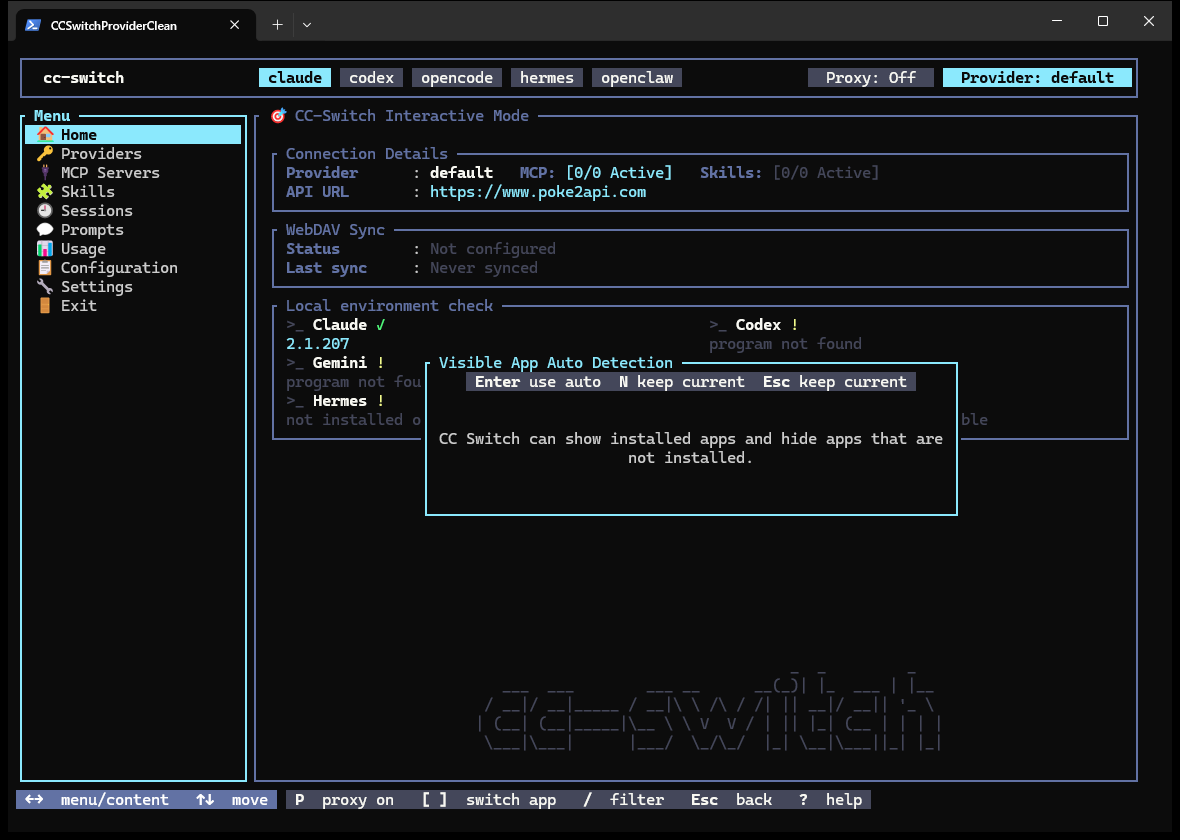The image size is (1180, 840).
Task: Click the 'Skills: [0/0 Active]' status
Action: (x=789, y=172)
